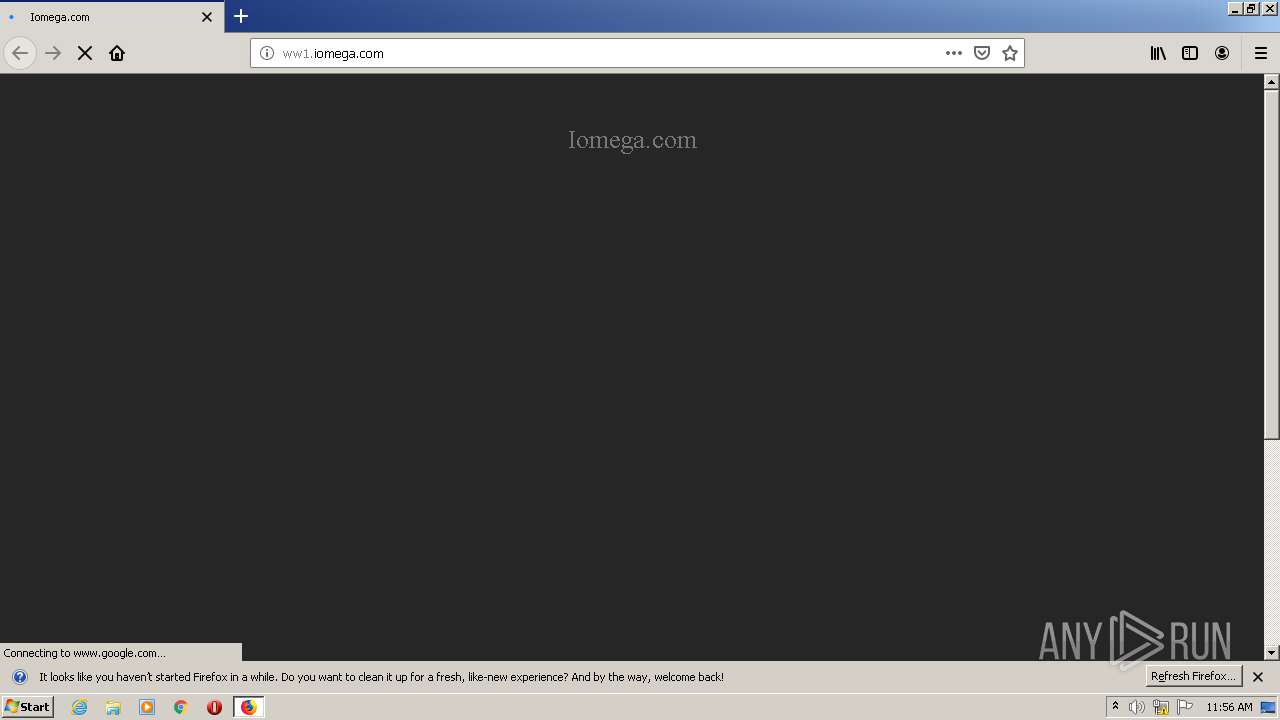The height and width of the screenshot is (720, 1280).
Task: Save page to Pocket
Action: click(982, 53)
